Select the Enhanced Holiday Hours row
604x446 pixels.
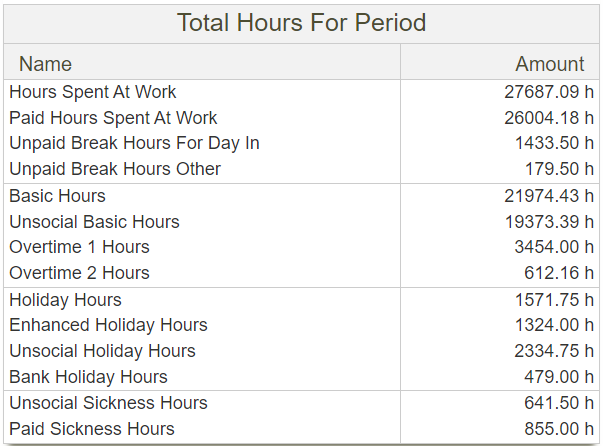coord(108,325)
